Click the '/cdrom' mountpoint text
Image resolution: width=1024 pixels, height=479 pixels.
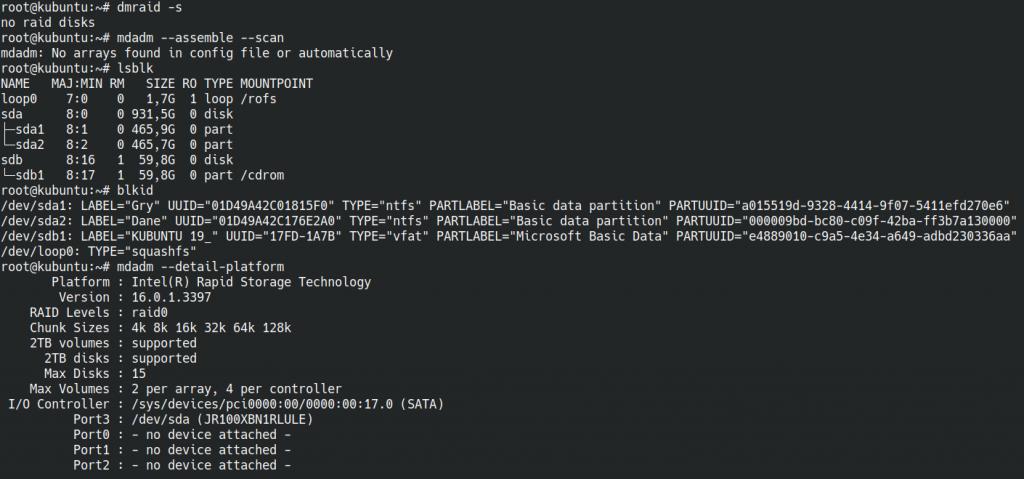pyautogui.click(x=263, y=175)
